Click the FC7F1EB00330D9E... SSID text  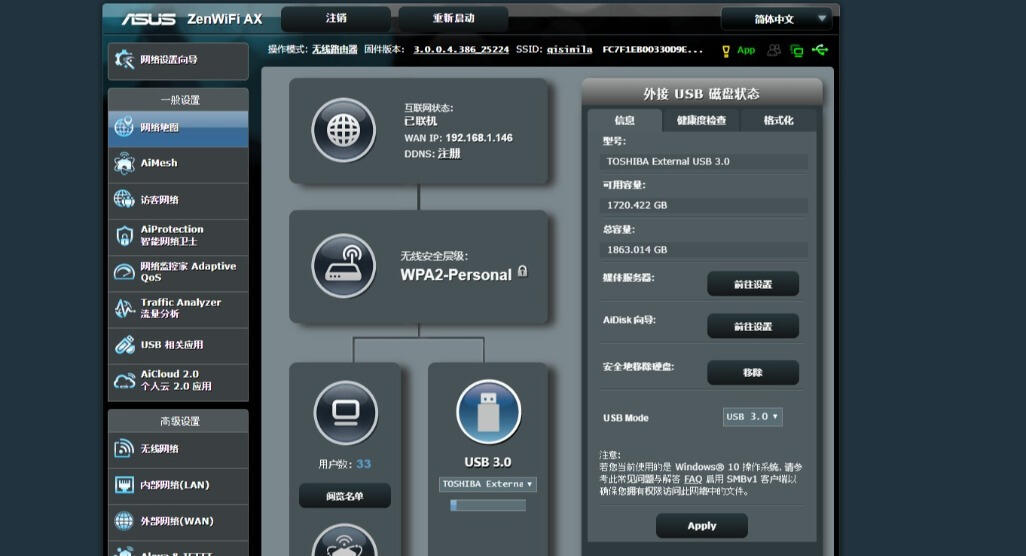point(652,50)
